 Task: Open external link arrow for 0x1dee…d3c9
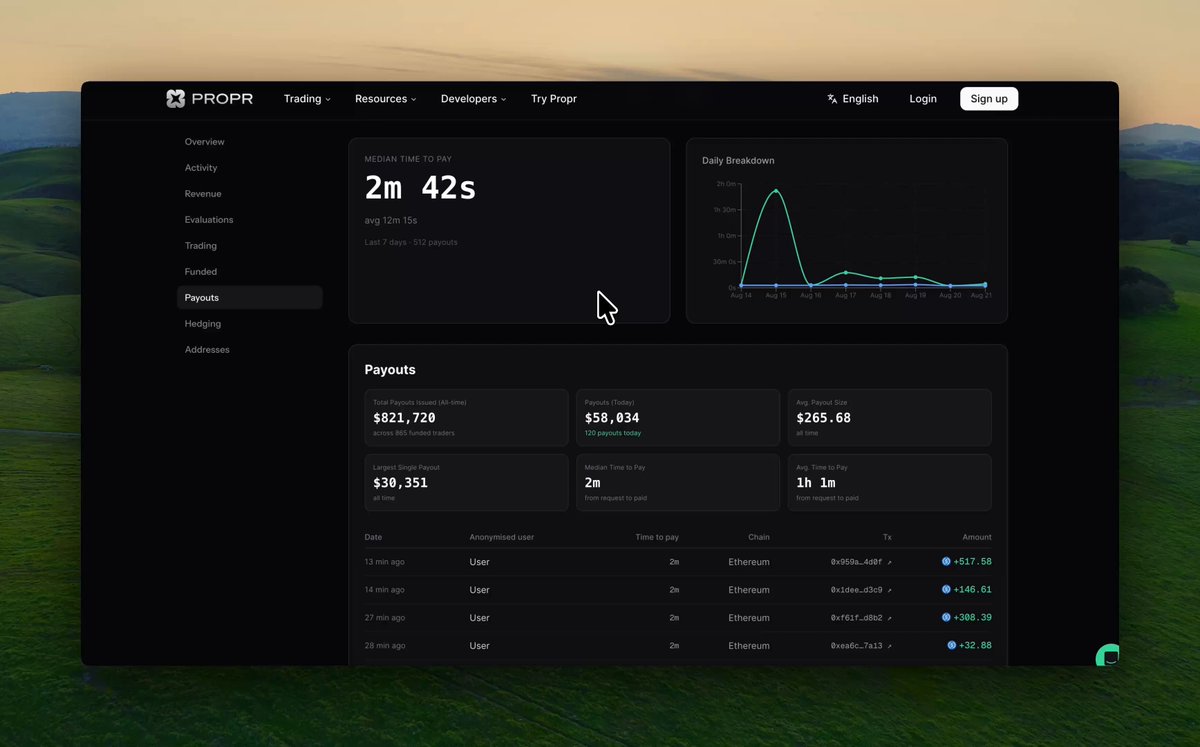[x=889, y=590]
